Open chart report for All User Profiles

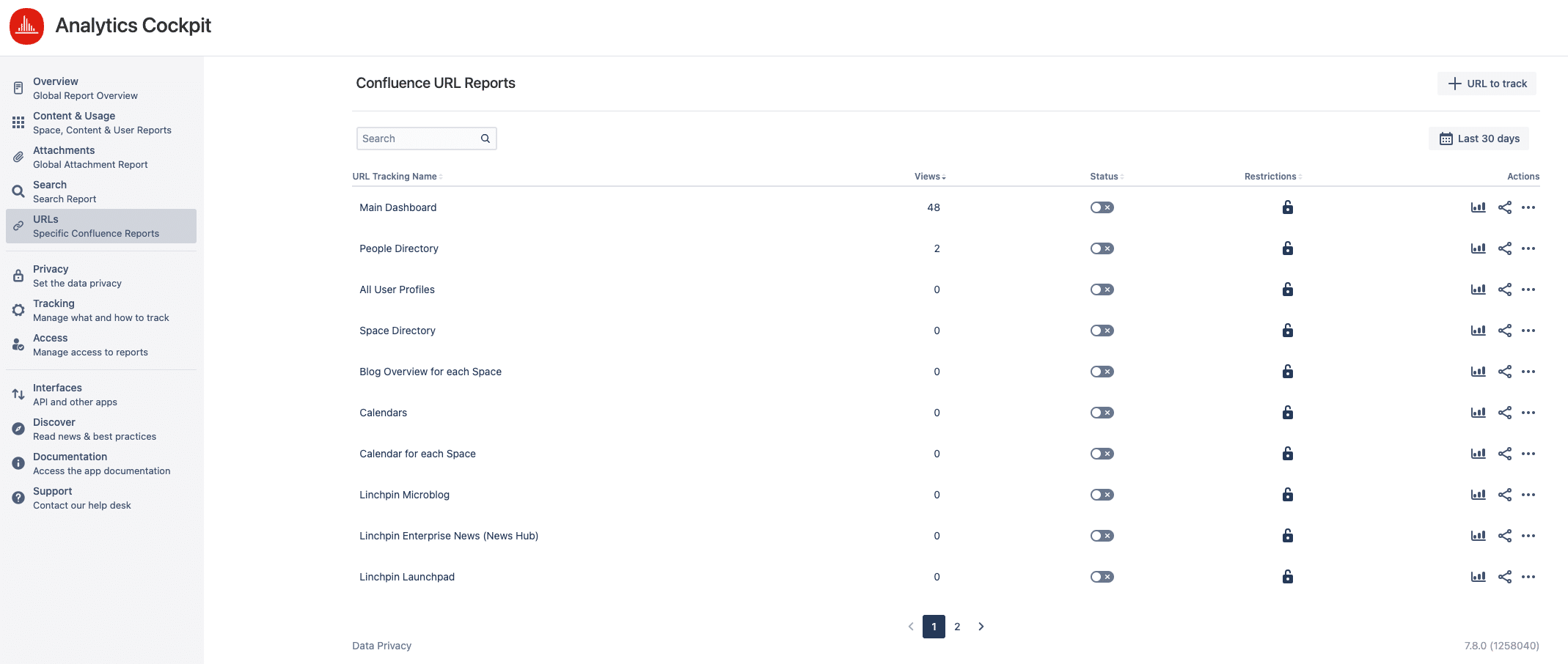pos(1479,289)
